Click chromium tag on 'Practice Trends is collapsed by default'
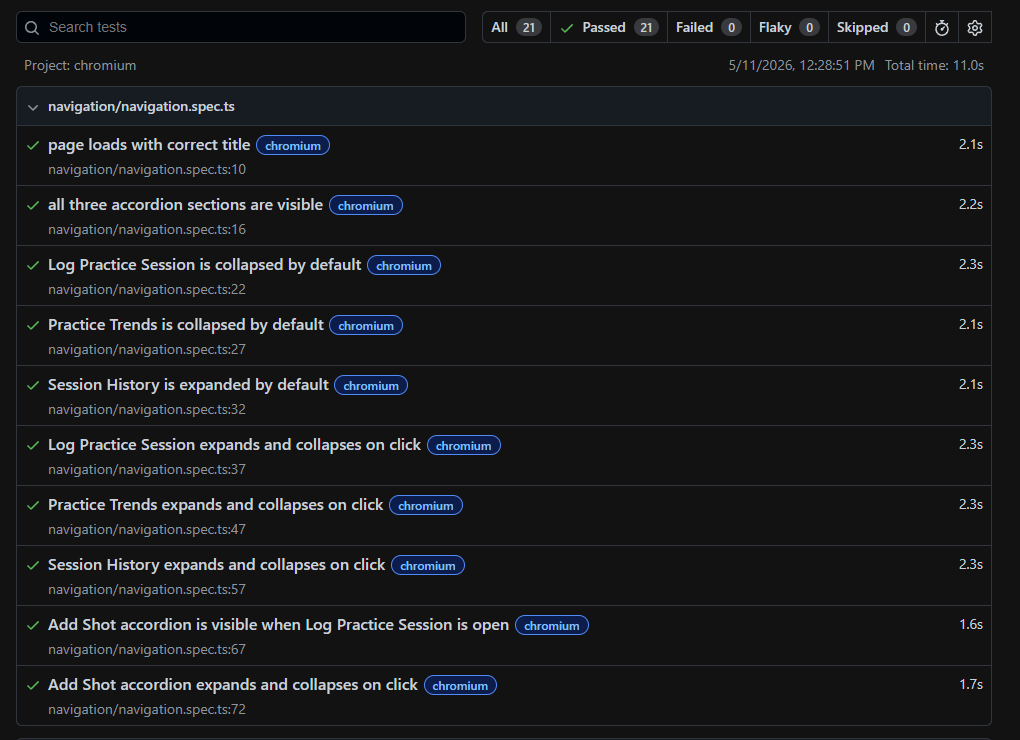Viewport: 1020px width, 740px height. click(x=366, y=326)
